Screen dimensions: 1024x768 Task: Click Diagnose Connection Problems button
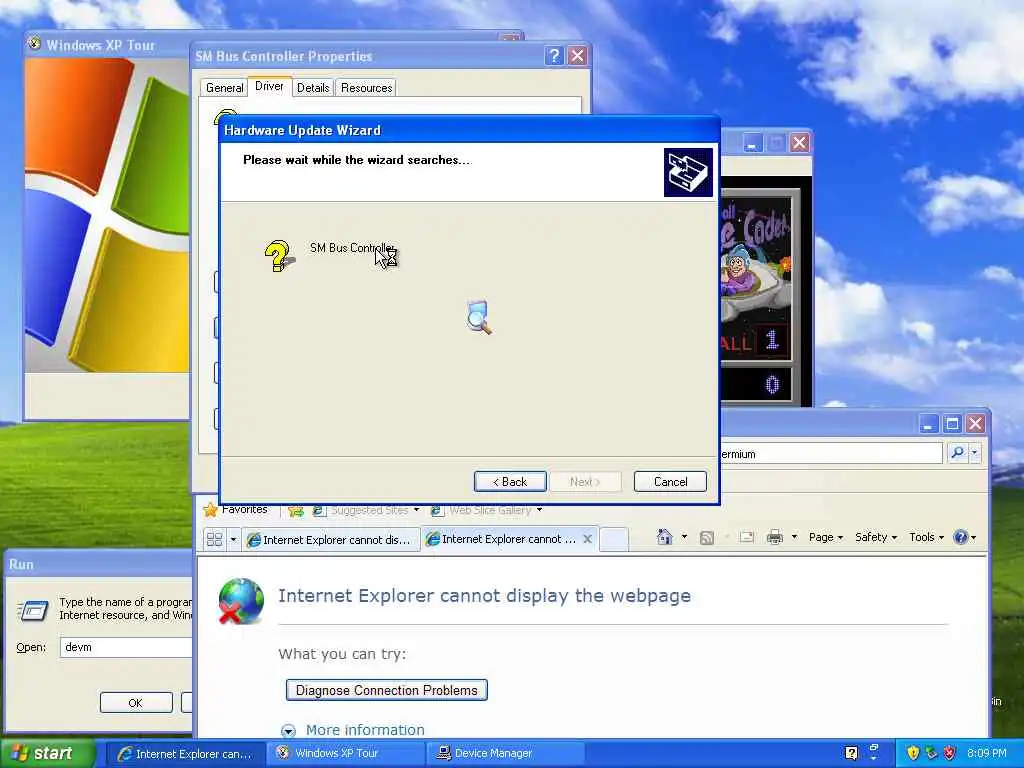coord(387,690)
